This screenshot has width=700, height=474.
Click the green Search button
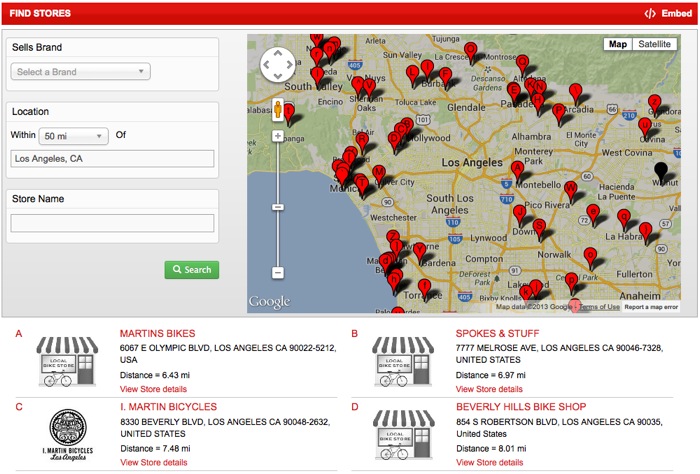[x=192, y=270]
